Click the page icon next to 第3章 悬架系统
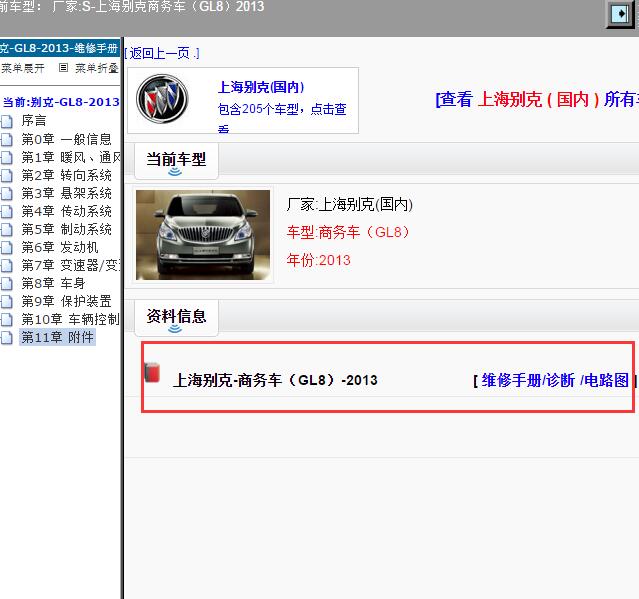Screen dimensions: 639x599 point(7,193)
